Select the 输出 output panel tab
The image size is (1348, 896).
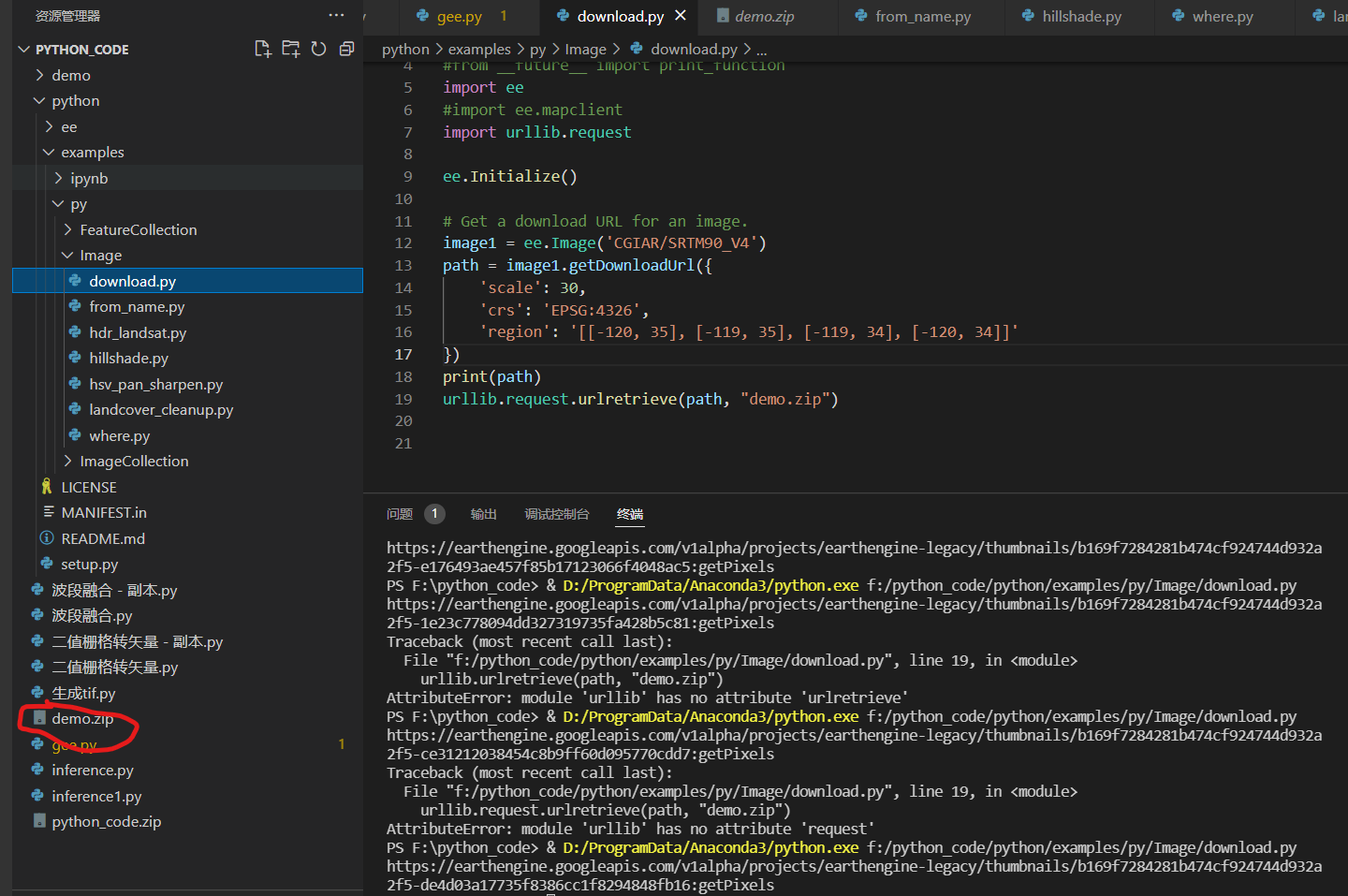(484, 514)
